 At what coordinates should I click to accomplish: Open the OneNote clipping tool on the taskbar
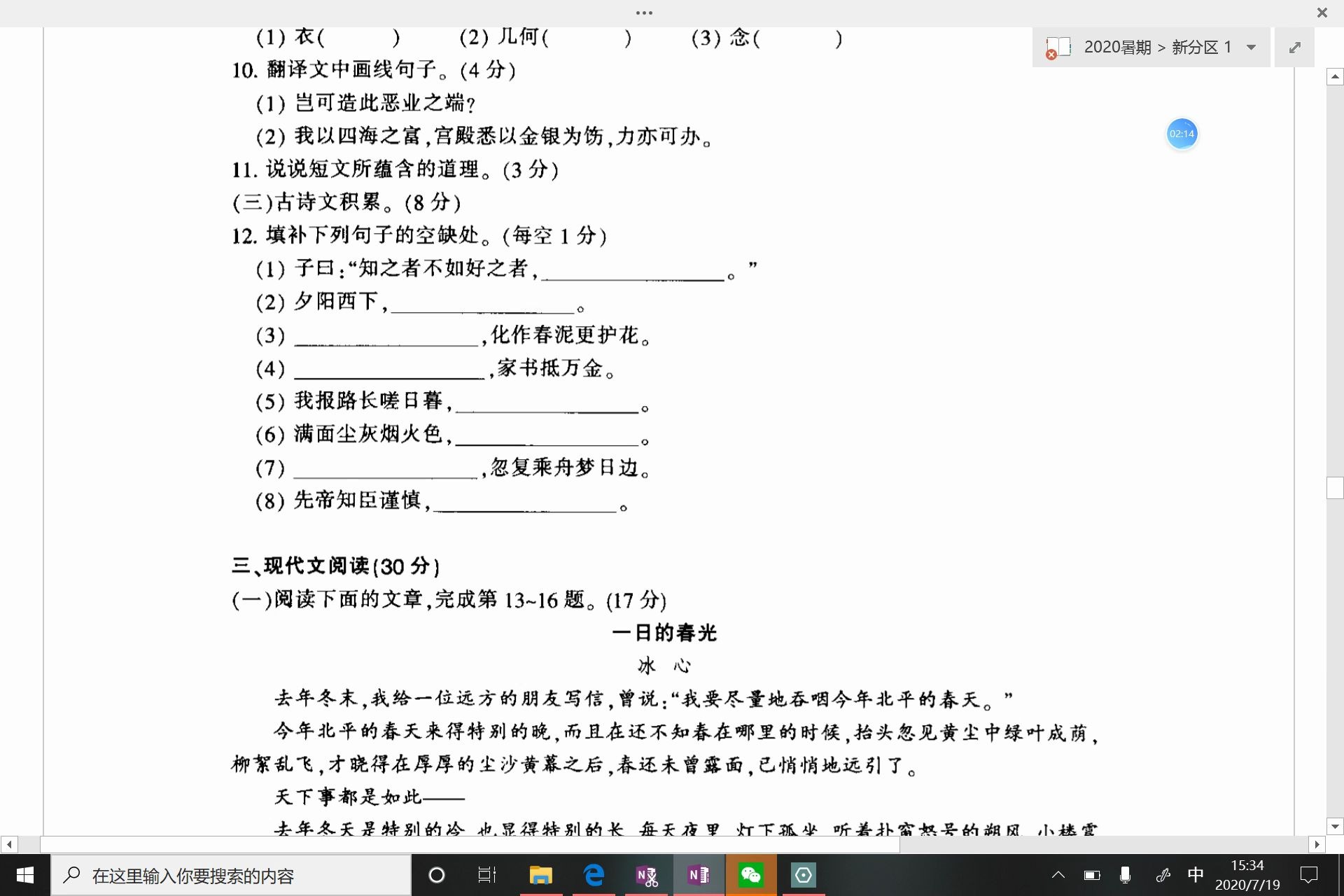tap(646, 875)
